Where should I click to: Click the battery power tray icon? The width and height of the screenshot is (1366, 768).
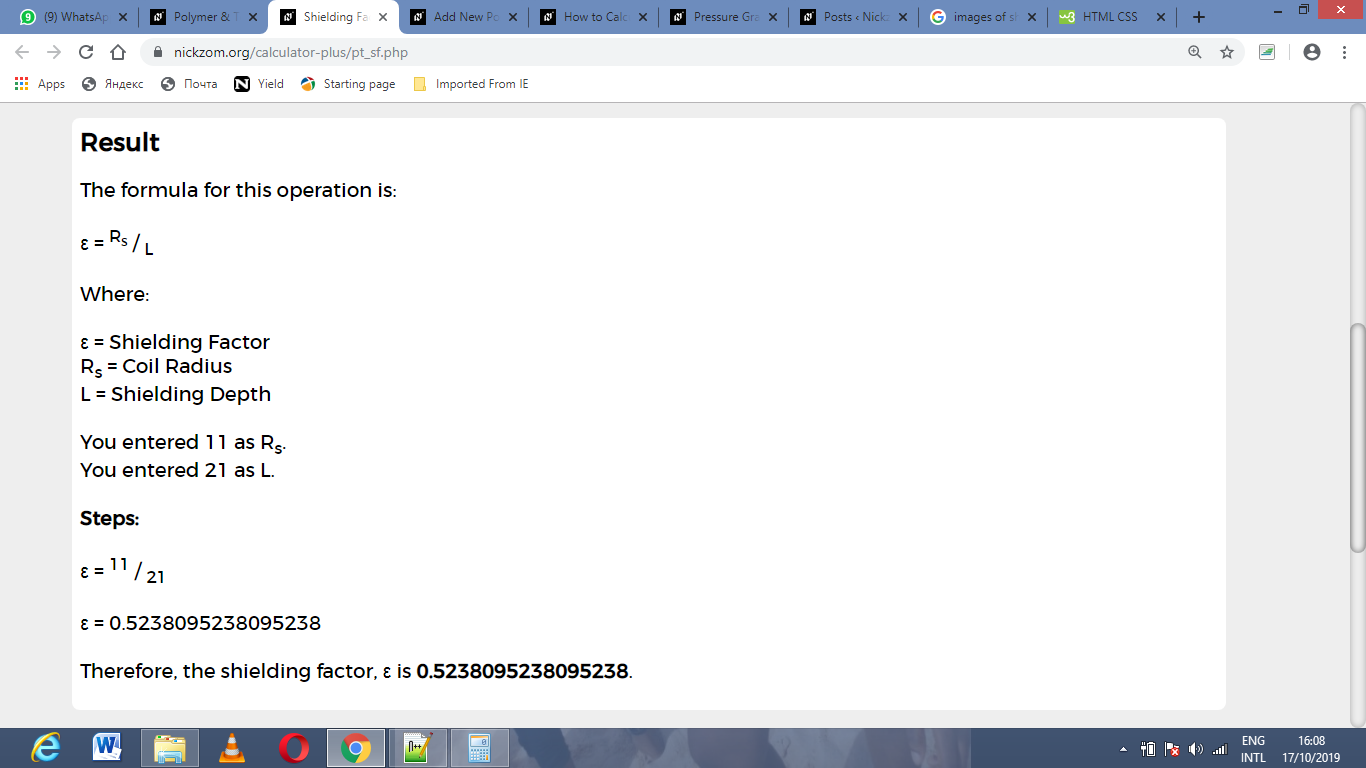[x=1148, y=749]
